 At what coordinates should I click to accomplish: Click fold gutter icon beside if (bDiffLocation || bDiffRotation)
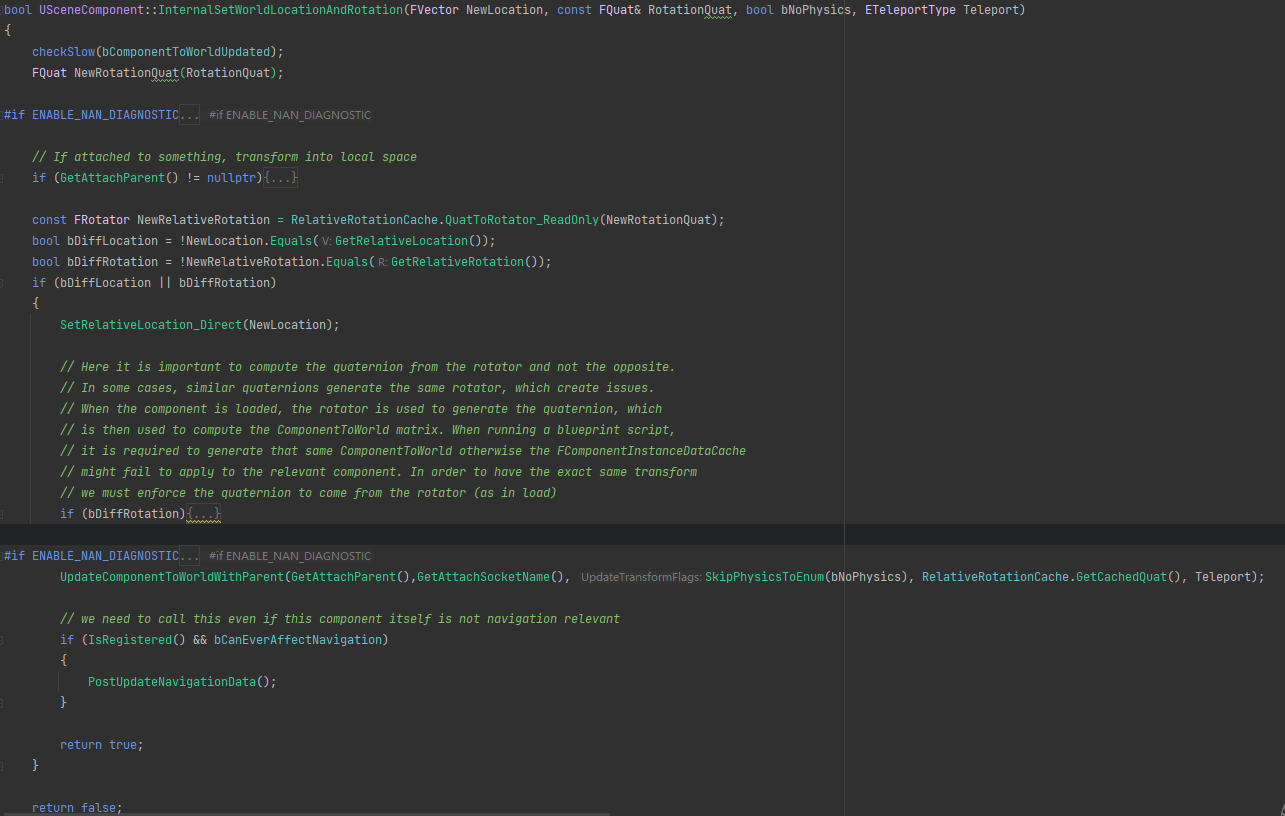pyautogui.click(x=3, y=283)
